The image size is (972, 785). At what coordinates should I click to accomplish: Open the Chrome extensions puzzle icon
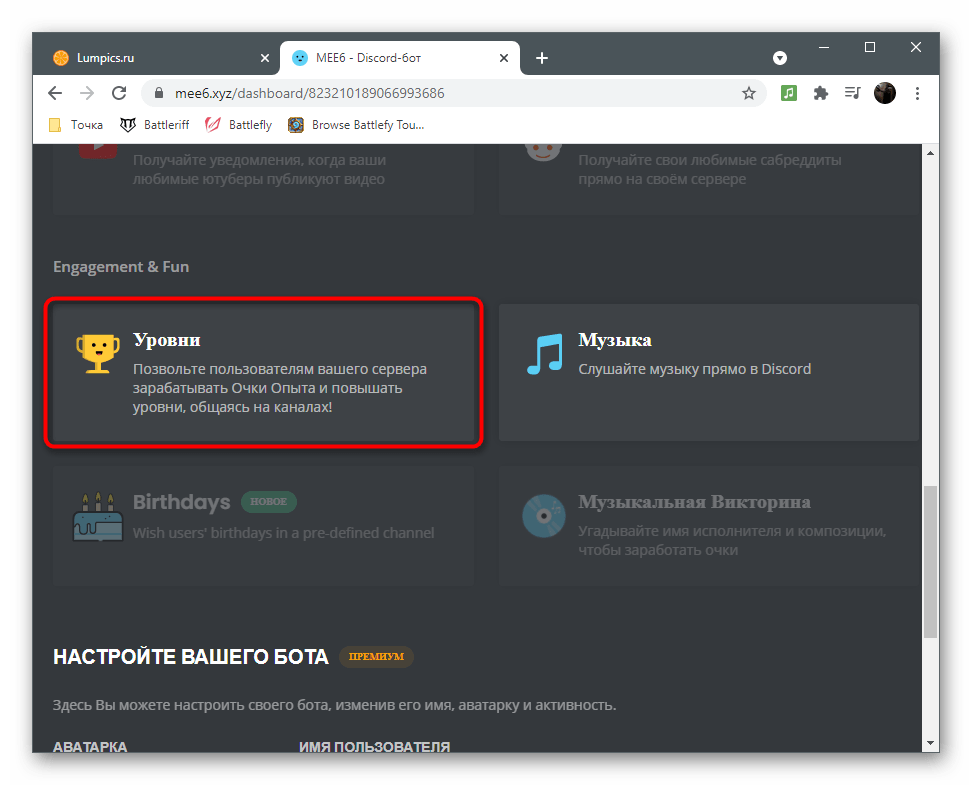[x=821, y=93]
